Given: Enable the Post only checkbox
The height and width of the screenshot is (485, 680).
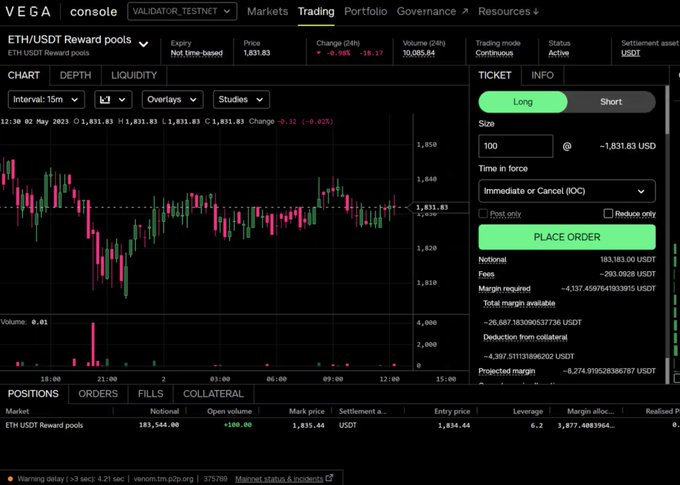Looking at the screenshot, I should (483, 213).
